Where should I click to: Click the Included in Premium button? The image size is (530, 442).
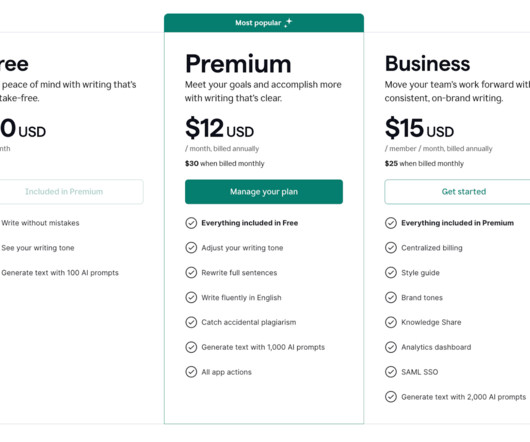point(64,192)
